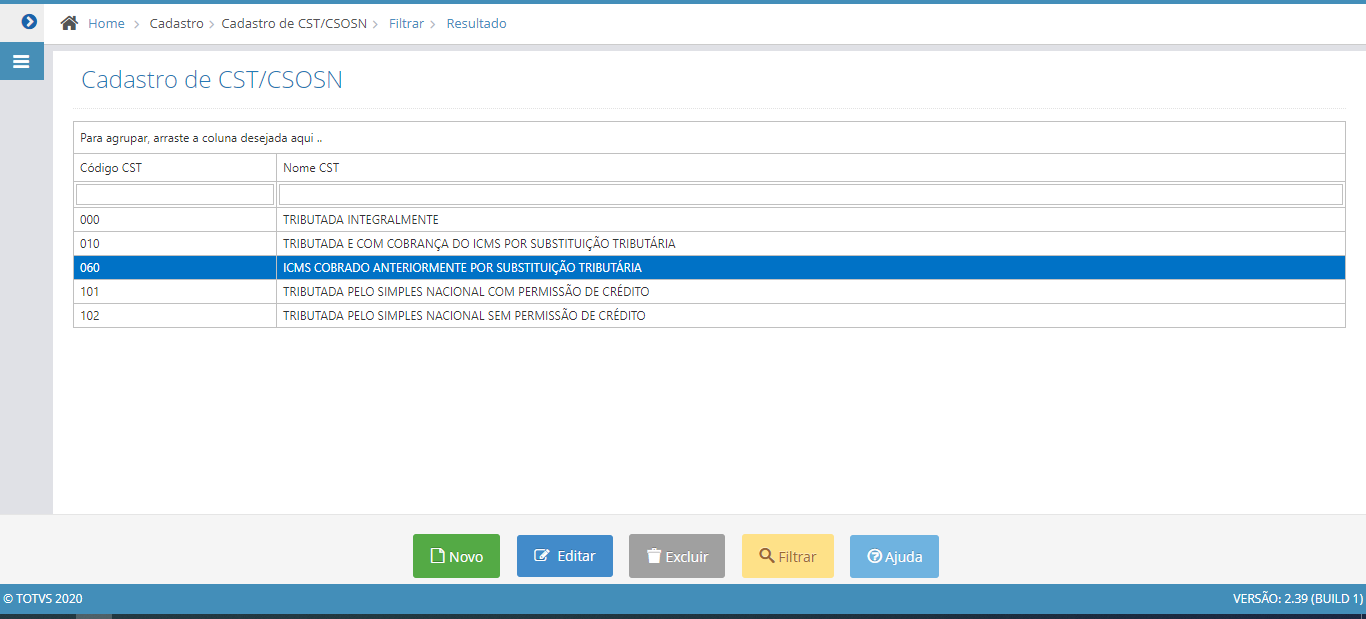The image size is (1366, 619).
Task: Open Cadastro breadcrumb
Action: tap(176, 23)
